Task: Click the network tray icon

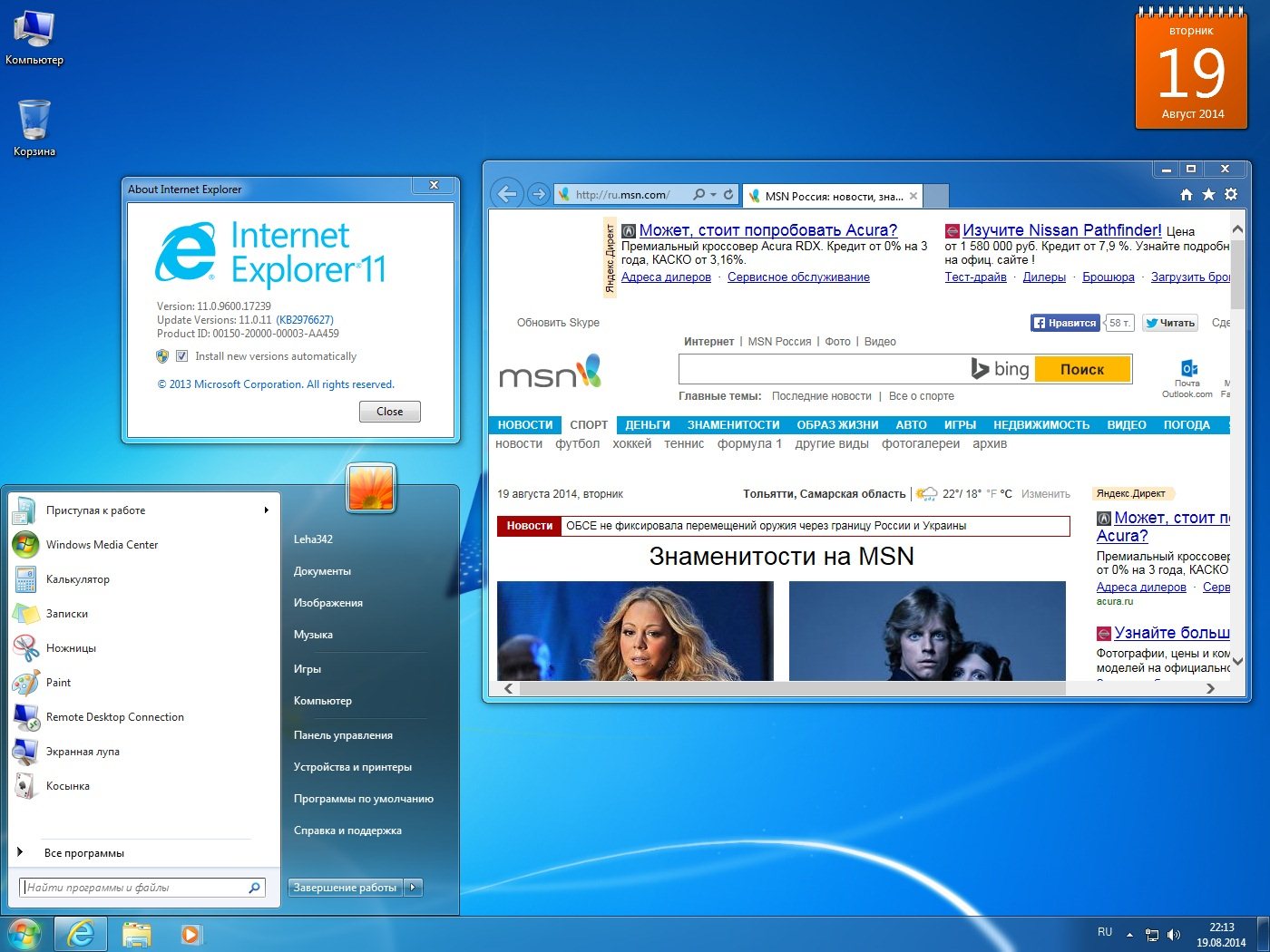Action: tap(1152, 934)
